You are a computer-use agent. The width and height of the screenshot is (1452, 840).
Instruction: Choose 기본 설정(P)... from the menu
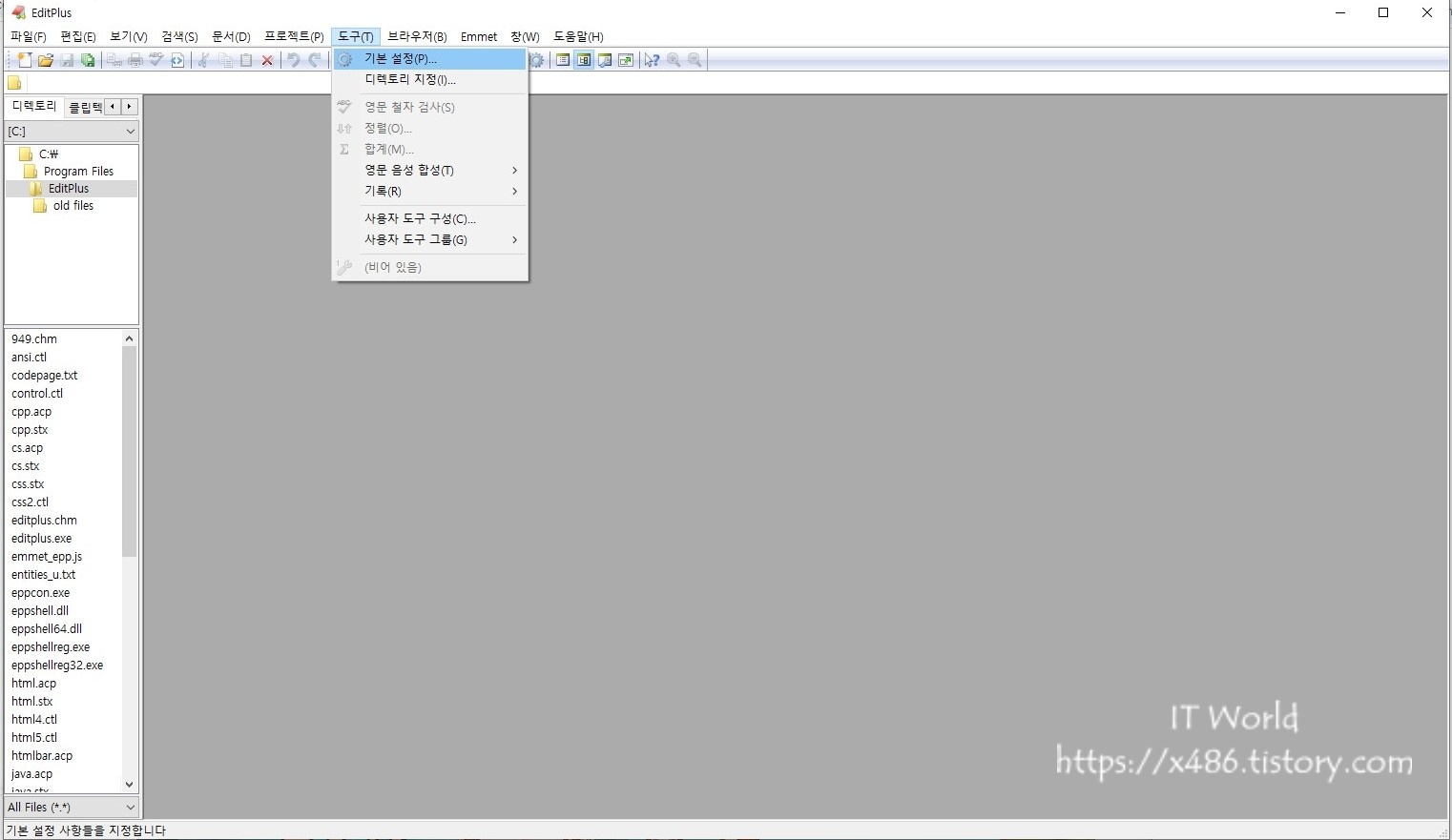click(x=429, y=59)
